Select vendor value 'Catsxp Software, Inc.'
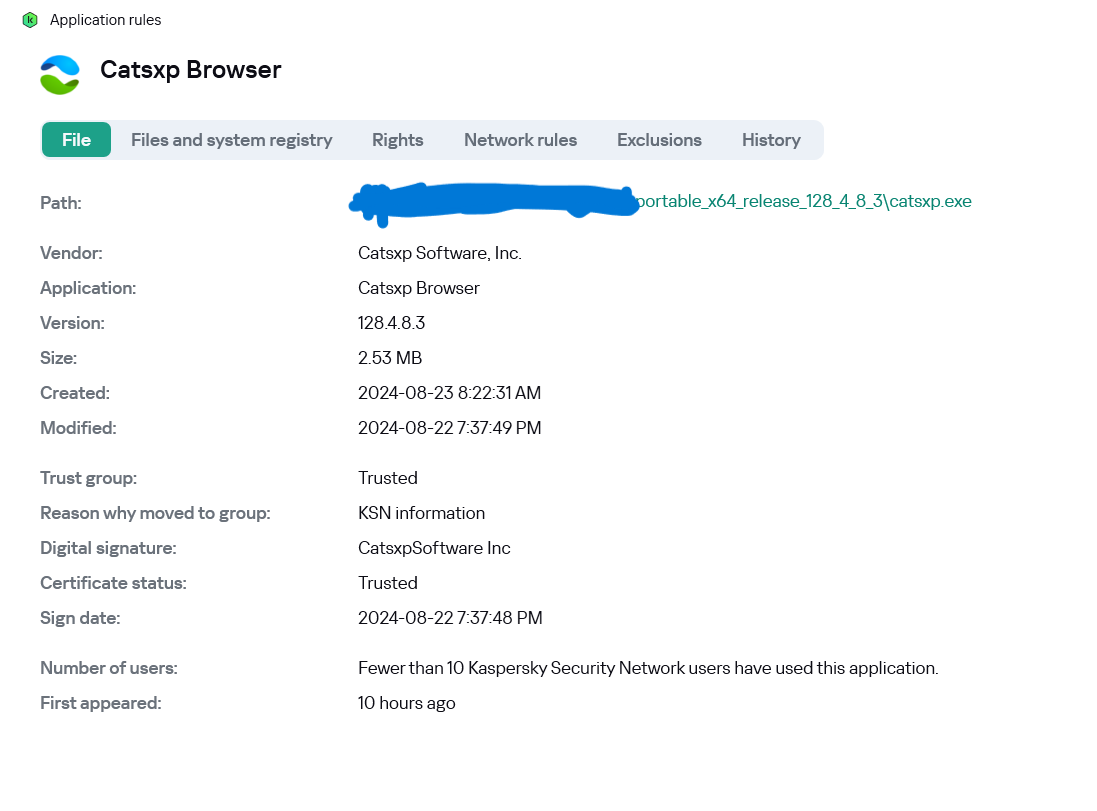 439,253
